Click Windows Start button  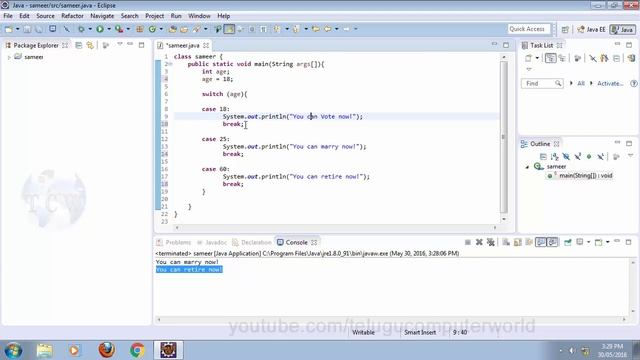coord(13,350)
